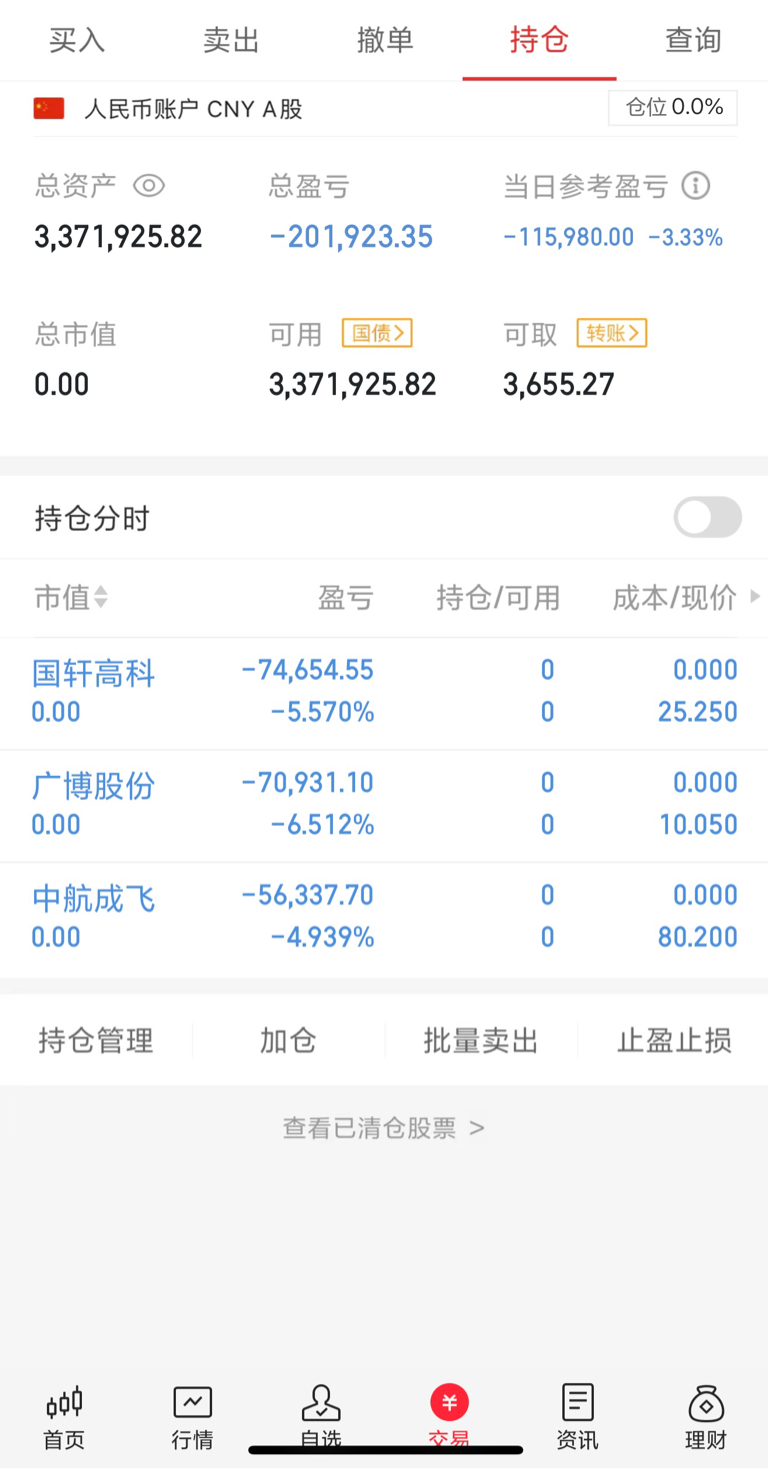
Task: Switch to the 买入 tab
Action: (77, 40)
